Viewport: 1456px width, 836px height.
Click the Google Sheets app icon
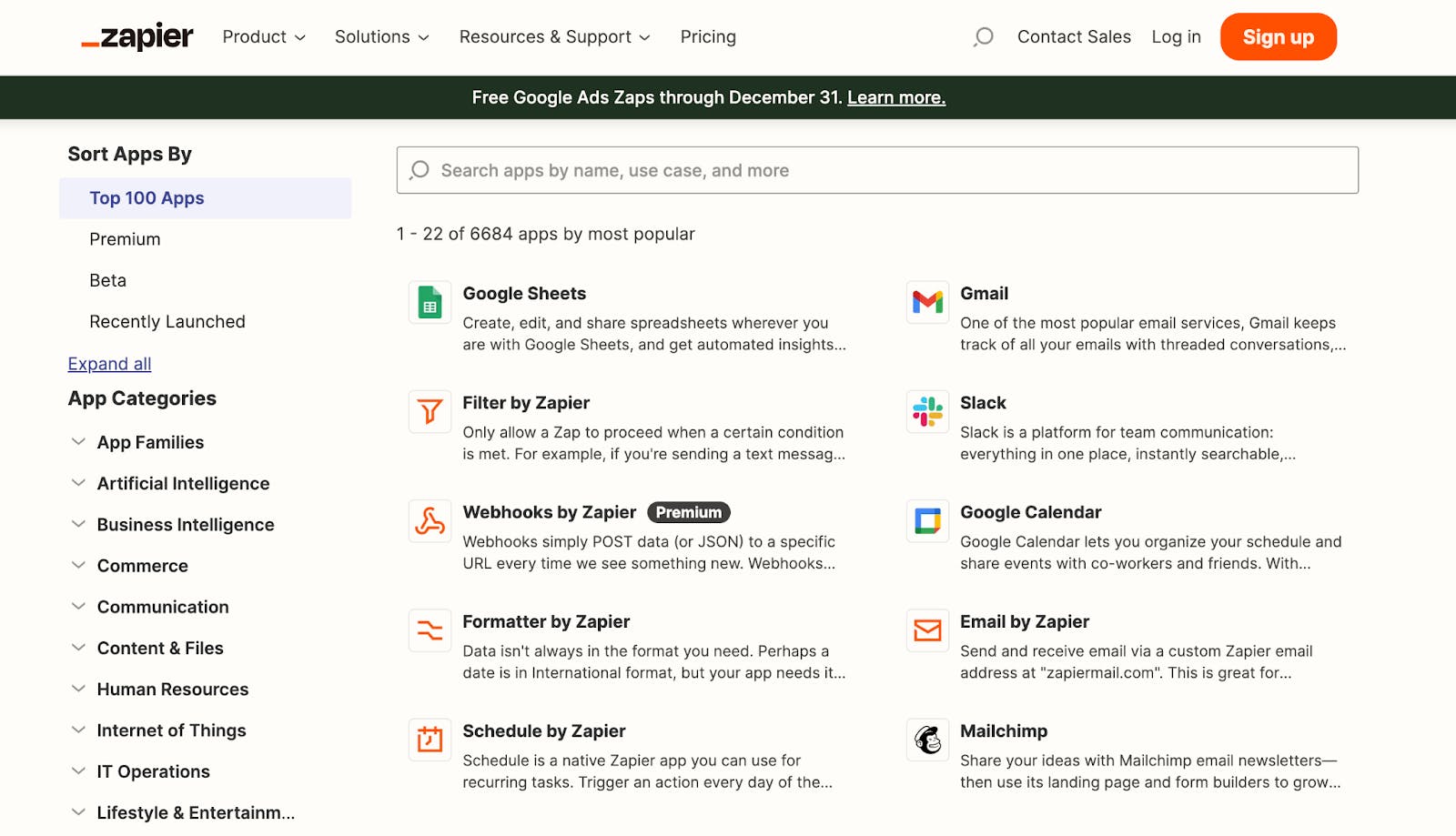tap(430, 303)
